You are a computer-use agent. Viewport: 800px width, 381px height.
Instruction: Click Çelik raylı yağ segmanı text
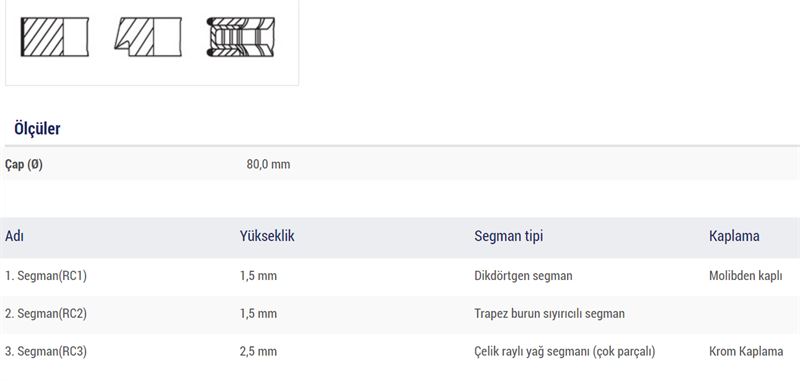click(x=532, y=351)
